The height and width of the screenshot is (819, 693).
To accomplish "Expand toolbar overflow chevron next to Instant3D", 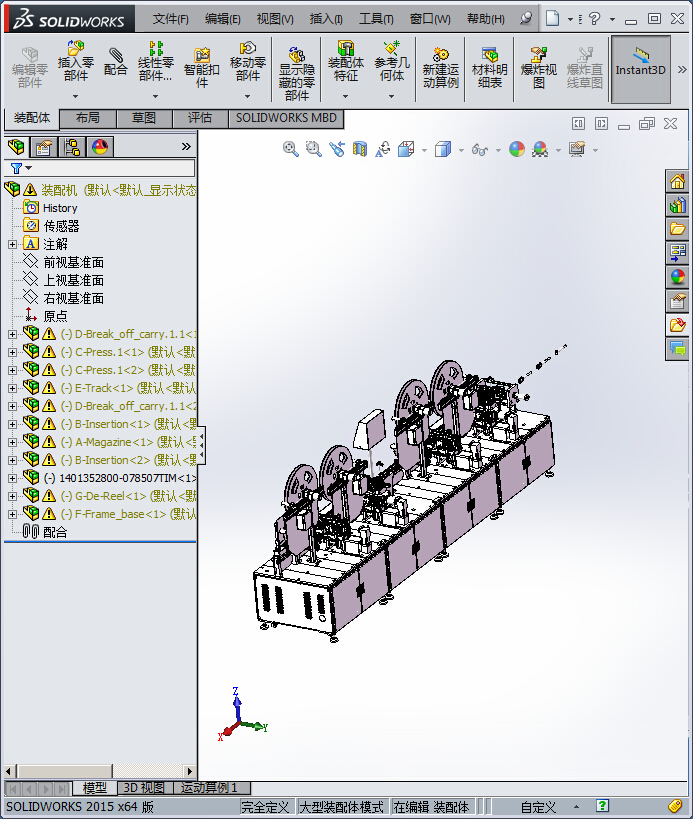I will point(682,69).
